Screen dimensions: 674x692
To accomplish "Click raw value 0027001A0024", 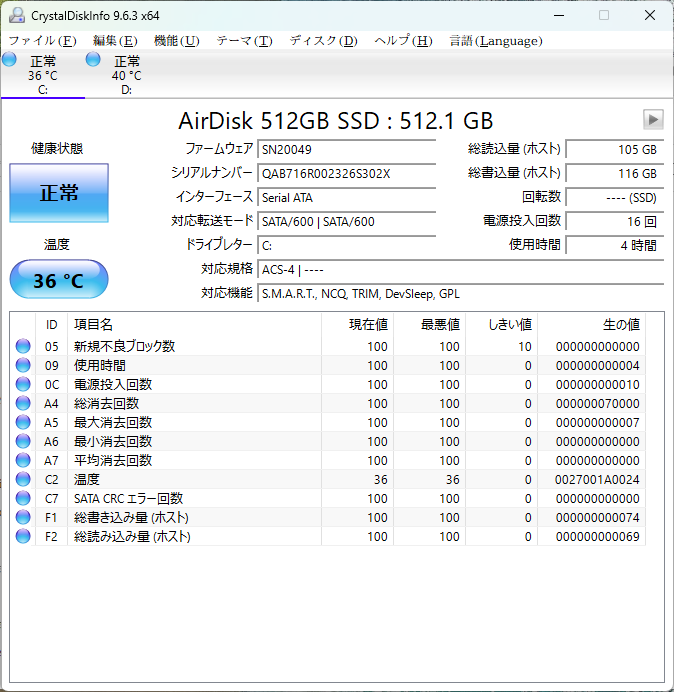I will click(x=597, y=480).
